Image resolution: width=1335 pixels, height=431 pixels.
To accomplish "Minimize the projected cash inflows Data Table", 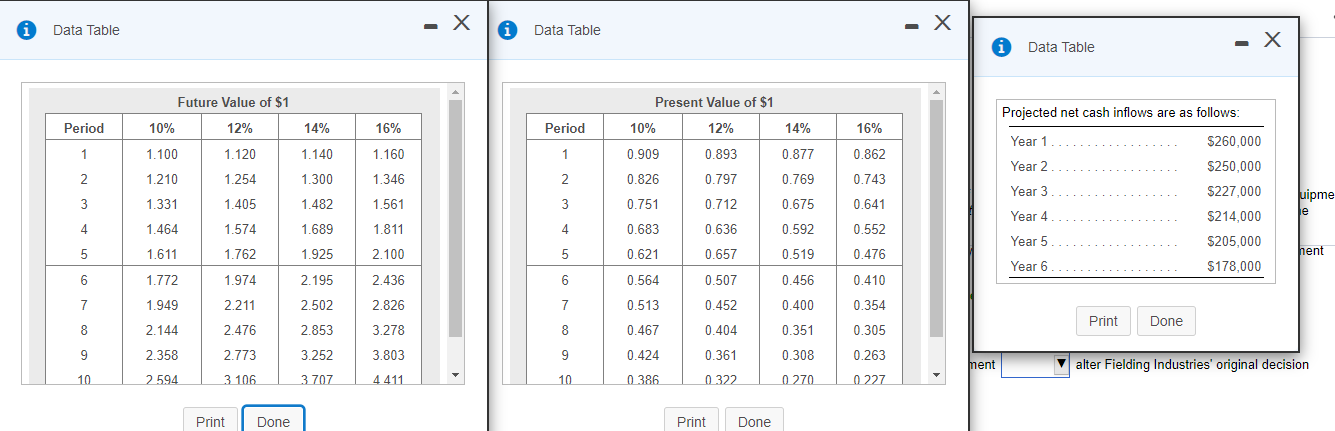I will click(1243, 42).
